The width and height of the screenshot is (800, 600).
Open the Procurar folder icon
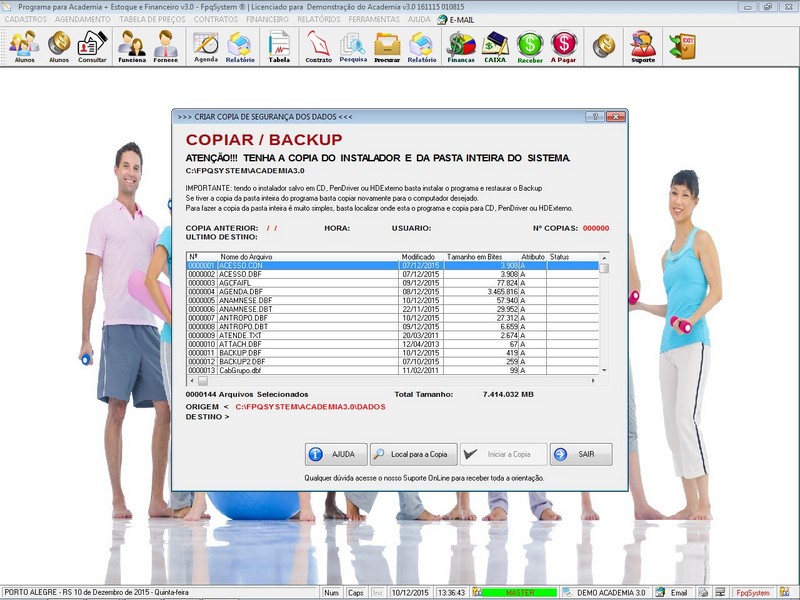point(387,46)
